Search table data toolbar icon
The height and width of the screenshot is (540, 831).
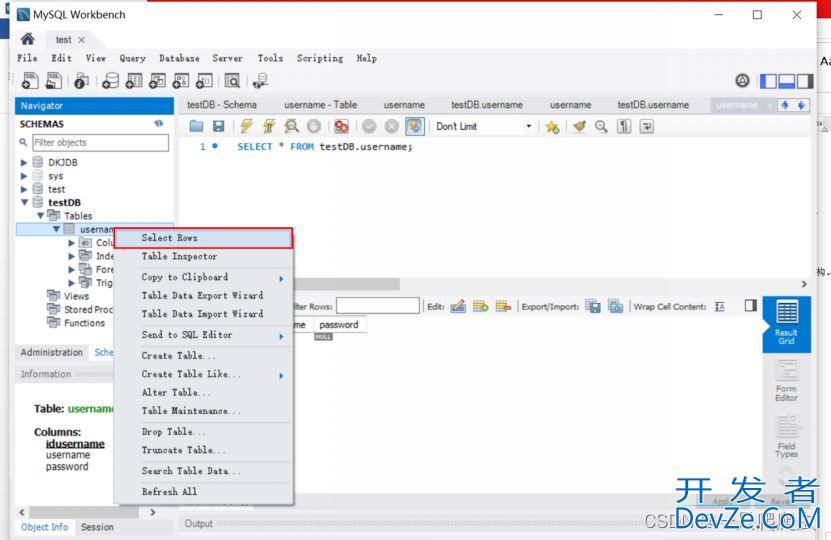tap(232, 81)
